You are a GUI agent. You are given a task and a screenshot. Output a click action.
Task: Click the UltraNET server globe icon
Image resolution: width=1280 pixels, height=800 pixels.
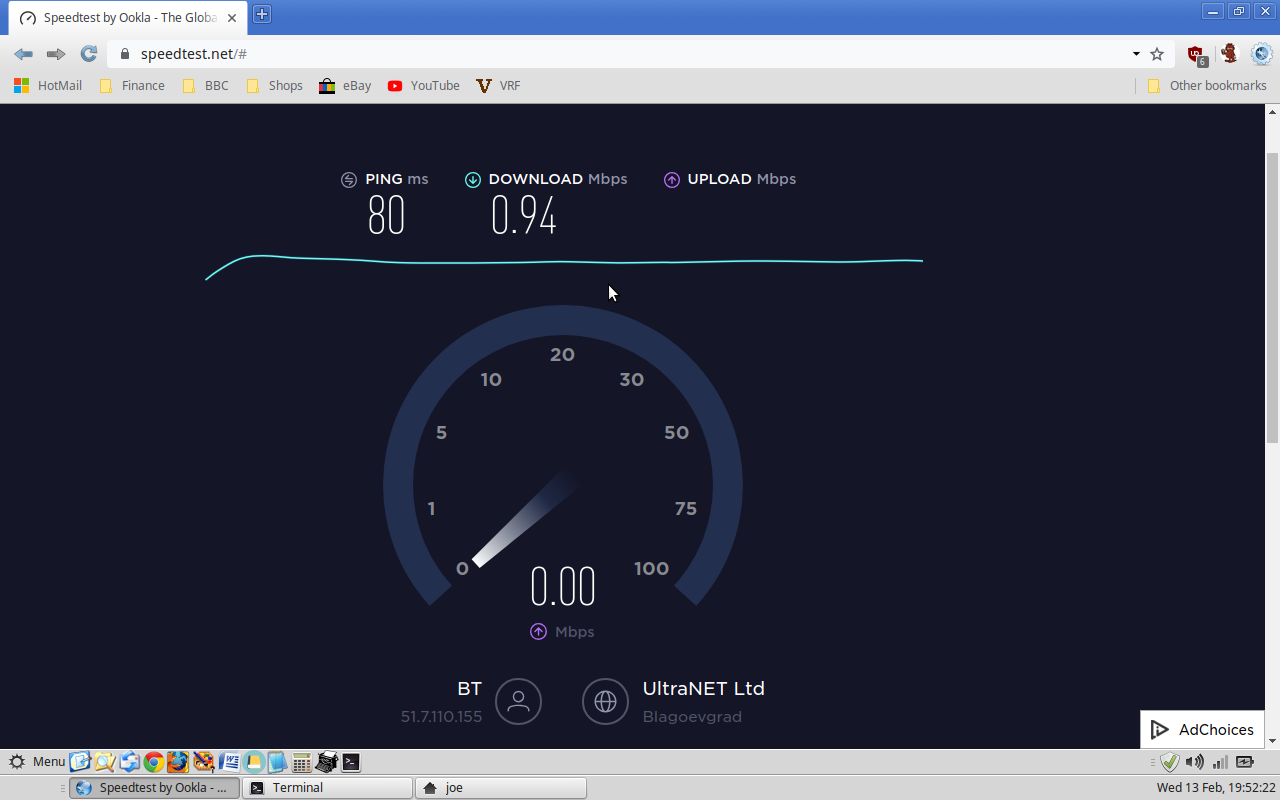[605, 701]
